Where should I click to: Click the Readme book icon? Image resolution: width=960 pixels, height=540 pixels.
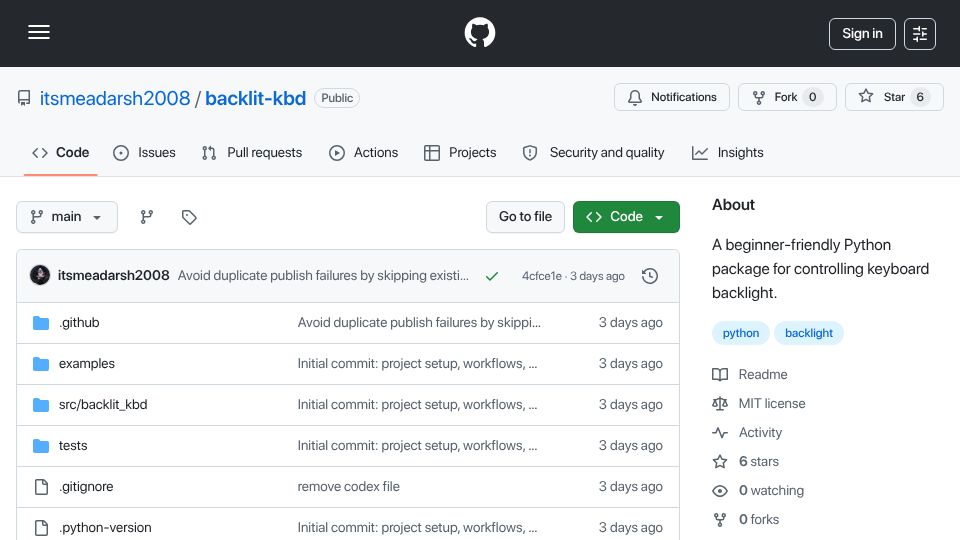[720, 374]
